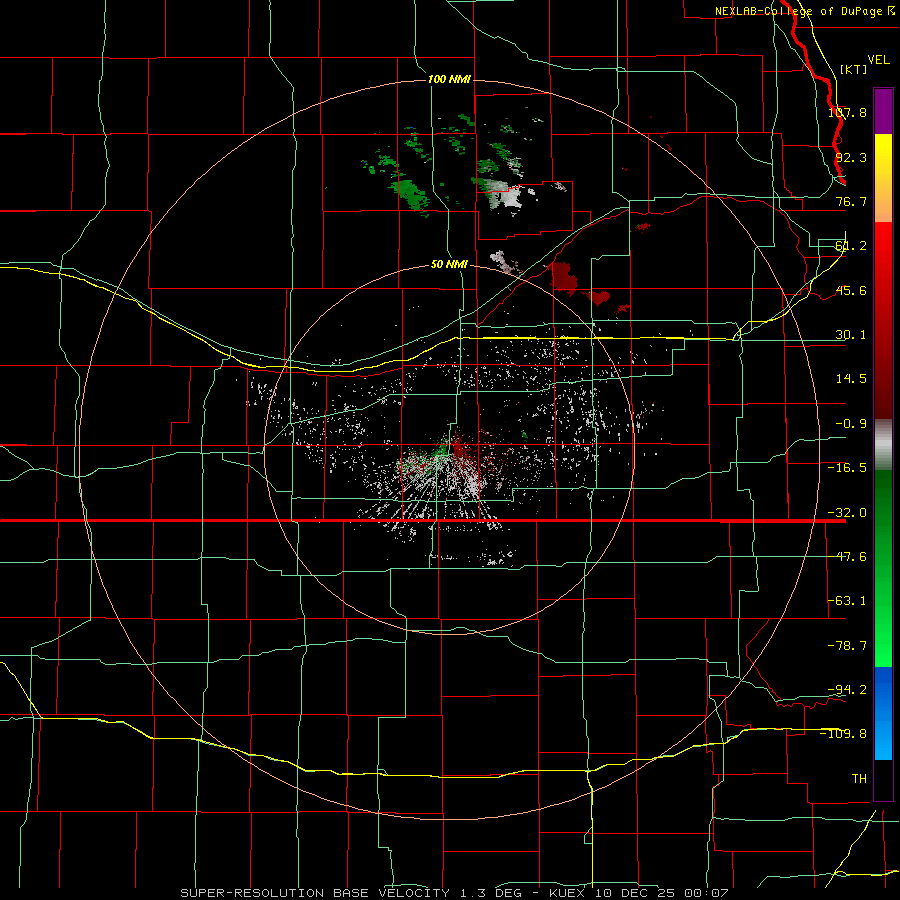The width and height of the screenshot is (900, 900).
Task: Select the -47.6 velocity scale value
Action: point(847,557)
